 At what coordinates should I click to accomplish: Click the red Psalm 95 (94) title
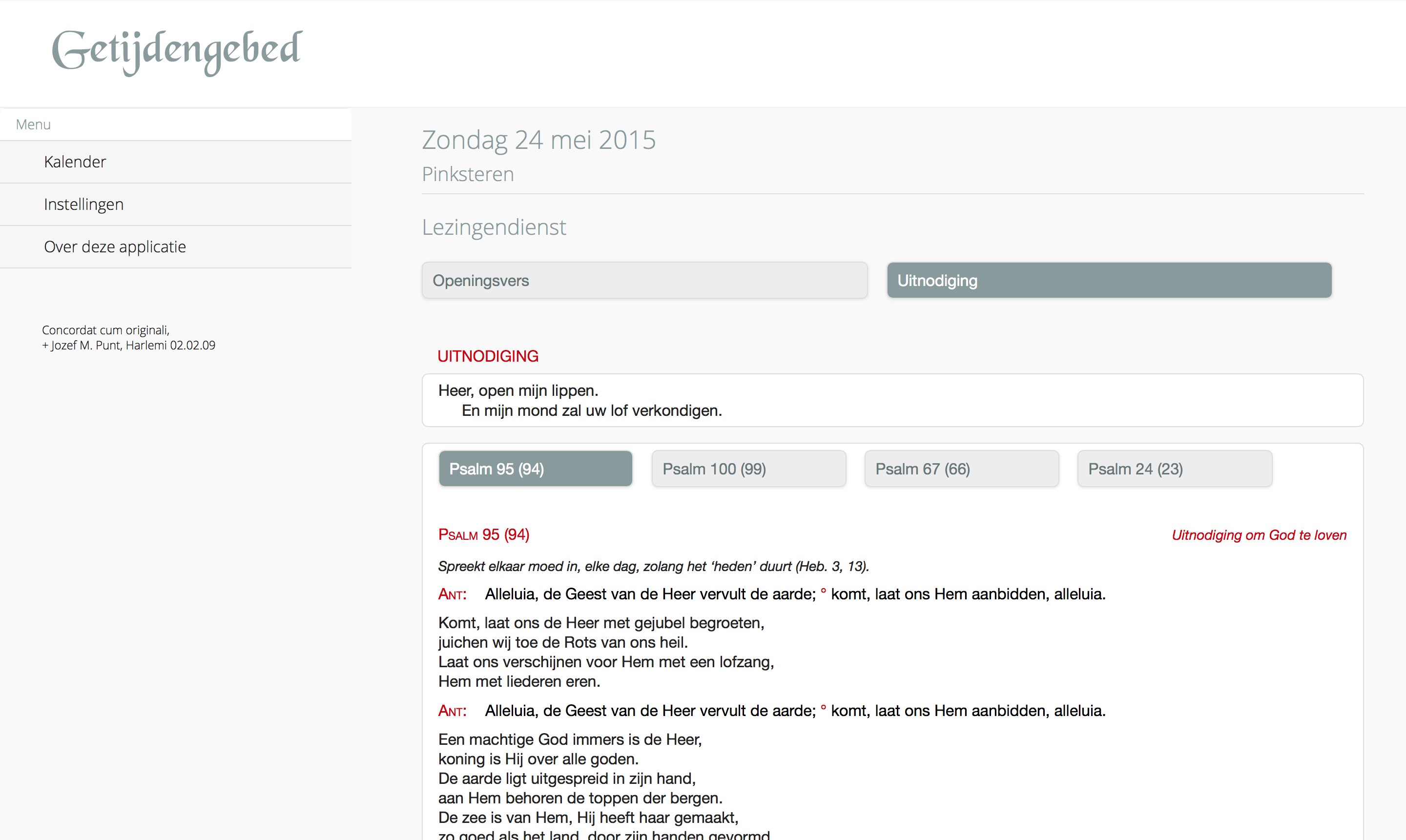483,535
